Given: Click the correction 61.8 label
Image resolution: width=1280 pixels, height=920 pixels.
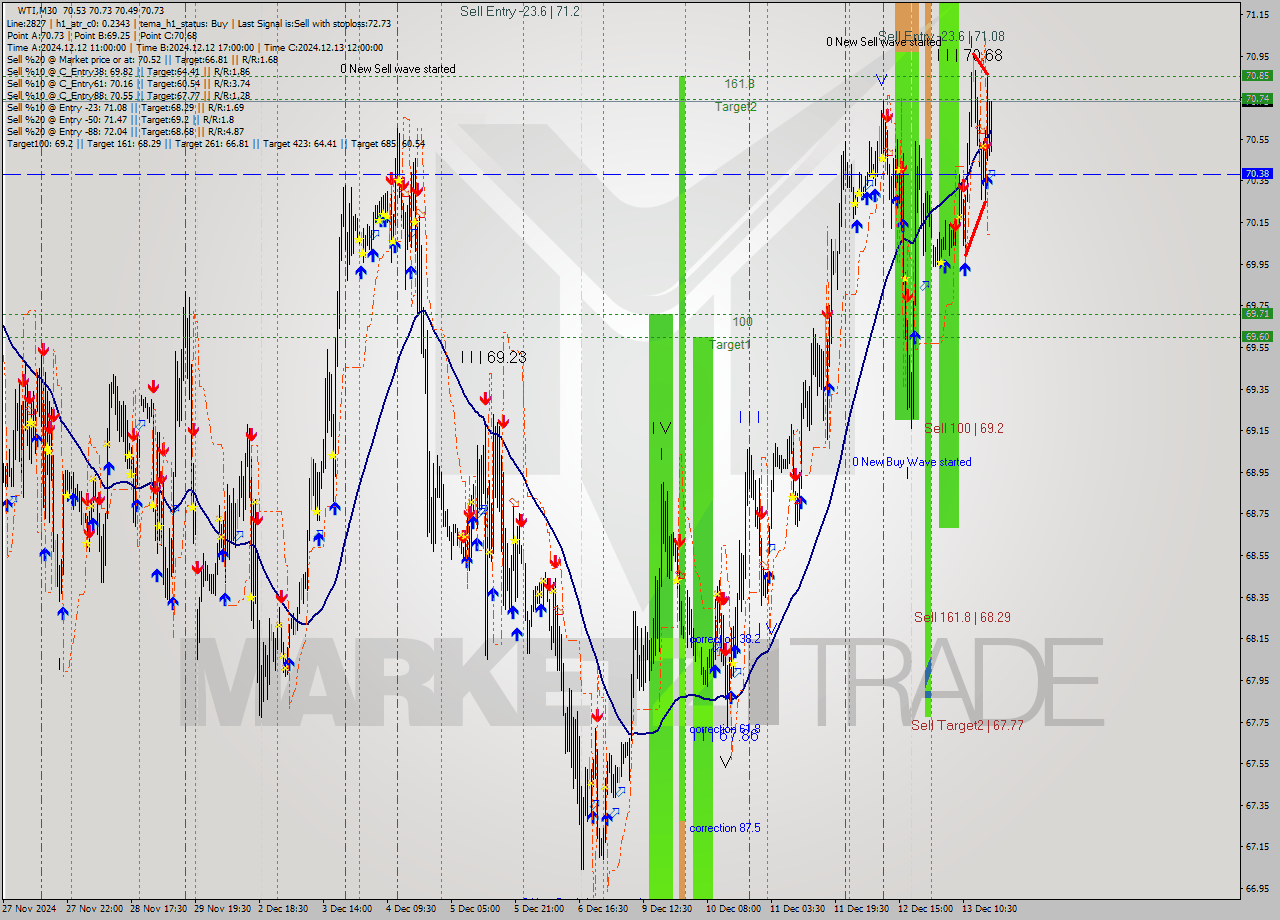Looking at the screenshot, I should [725, 729].
